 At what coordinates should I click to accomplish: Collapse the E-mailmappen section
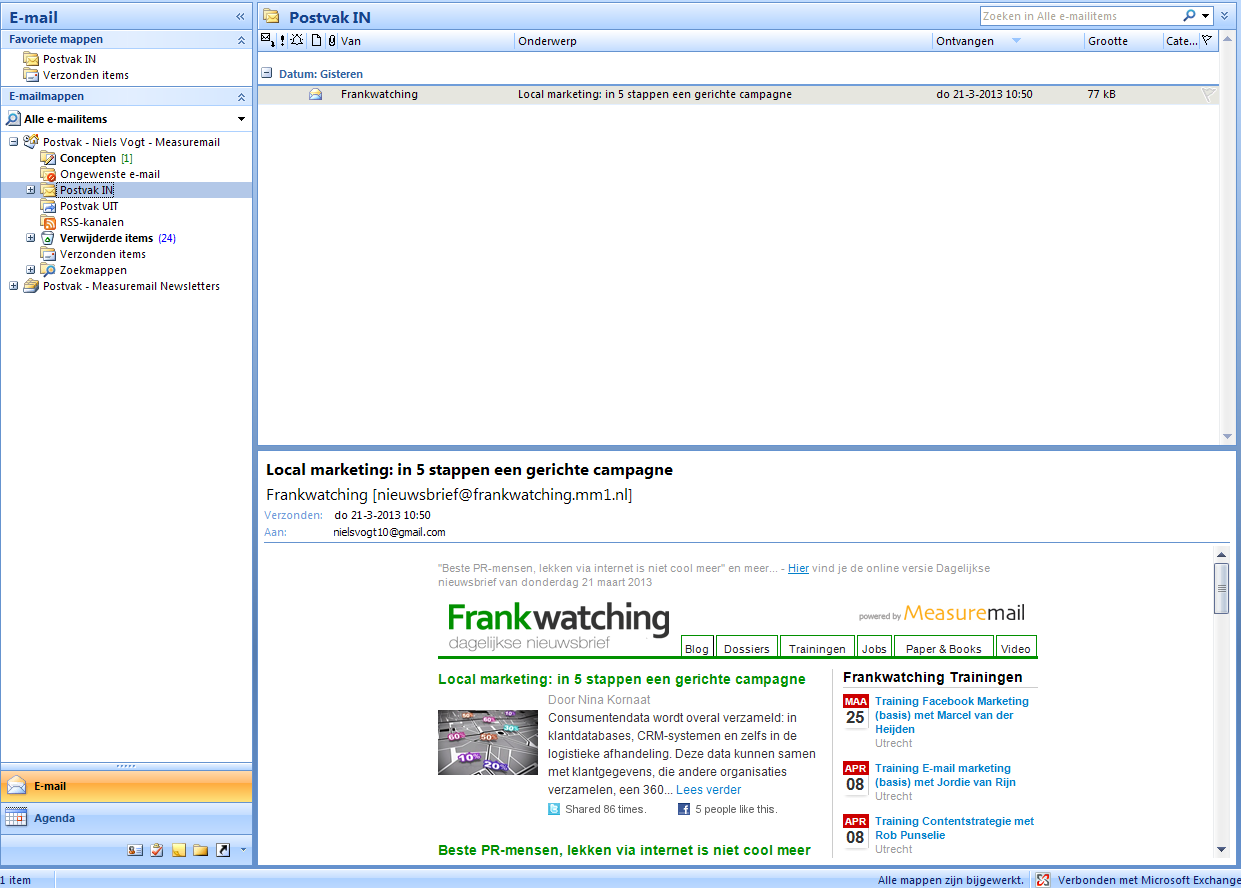click(x=241, y=97)
